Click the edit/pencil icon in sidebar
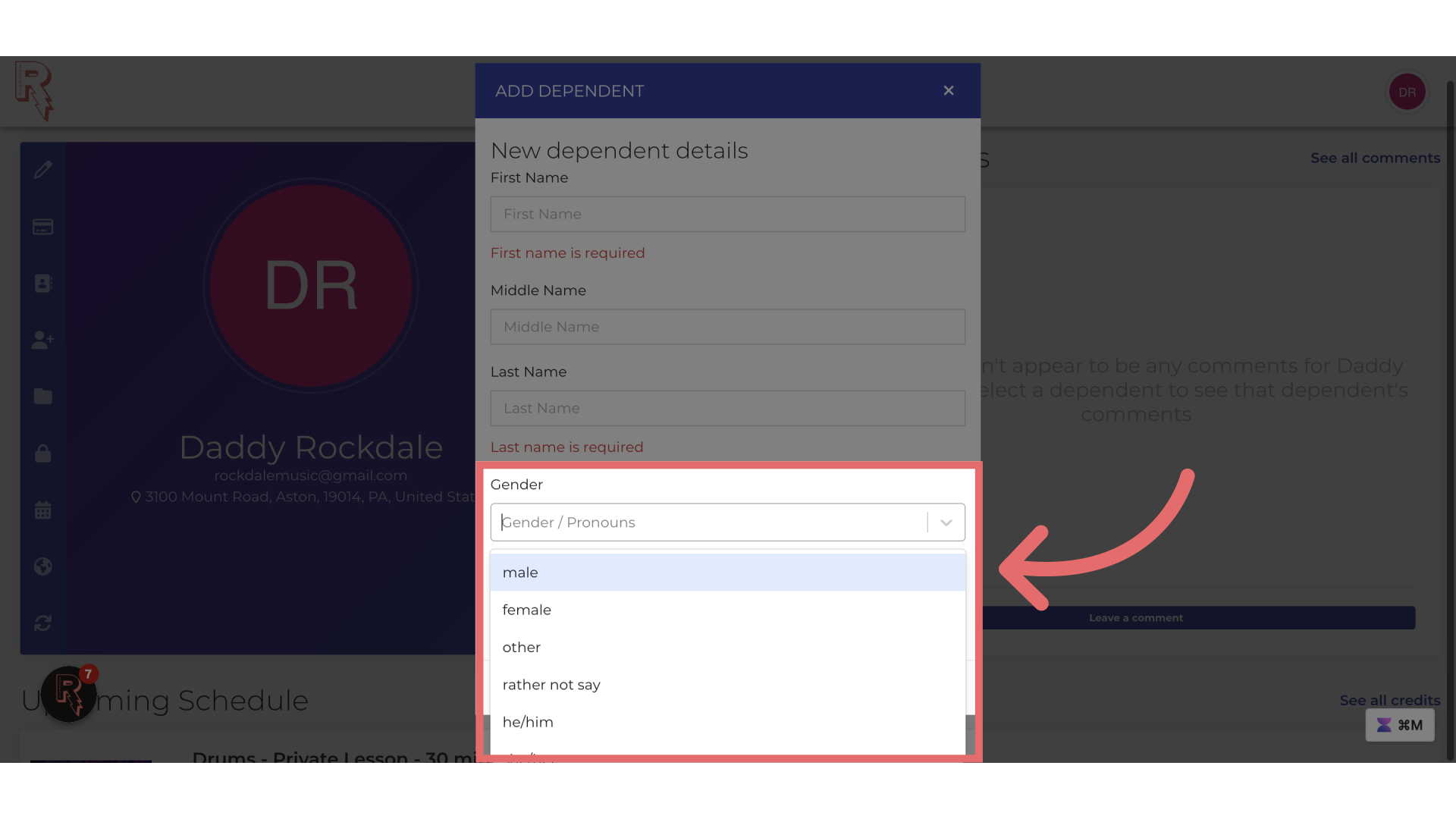Viewport: 1456px width, 819px height. (42, 170)
